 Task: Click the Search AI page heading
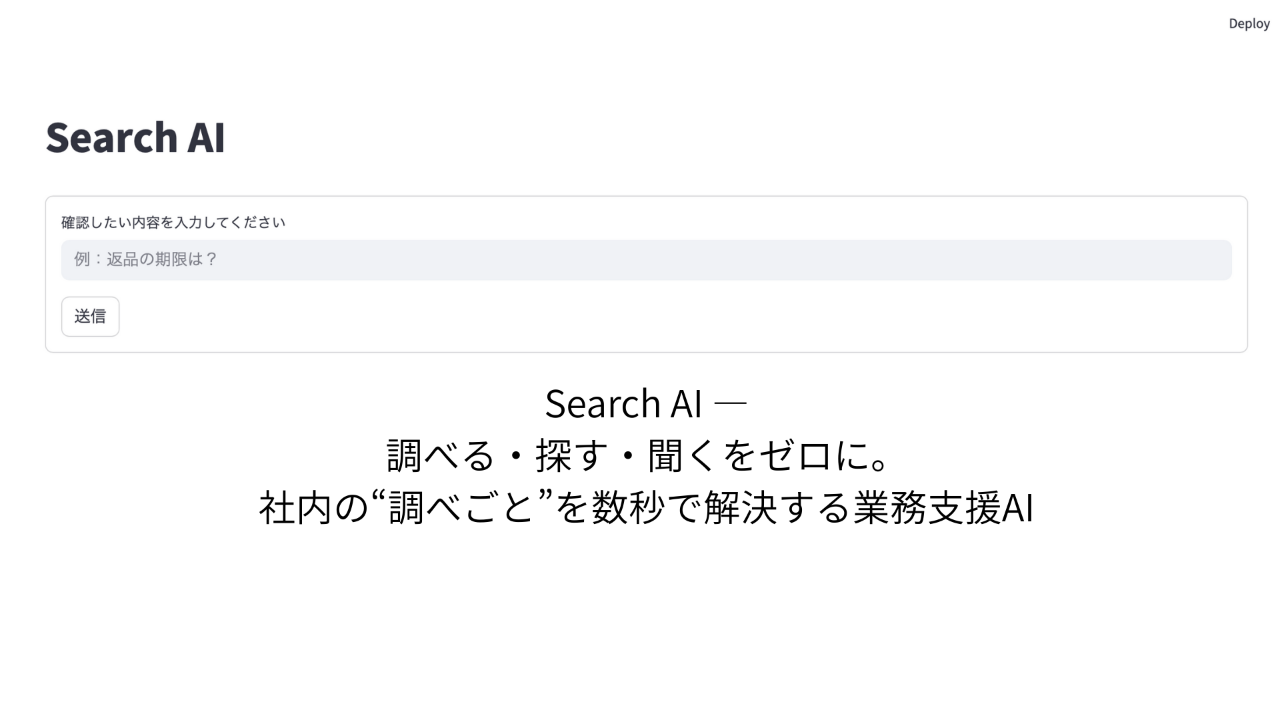coord(135,138)
